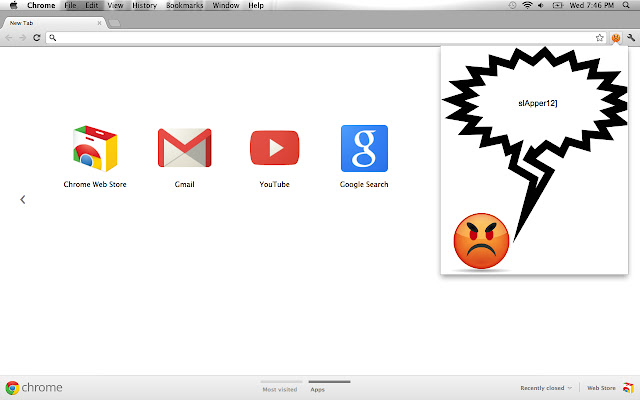Open the Chrome application menu
The width and height of the screenshot is (640, 400).
41,5
